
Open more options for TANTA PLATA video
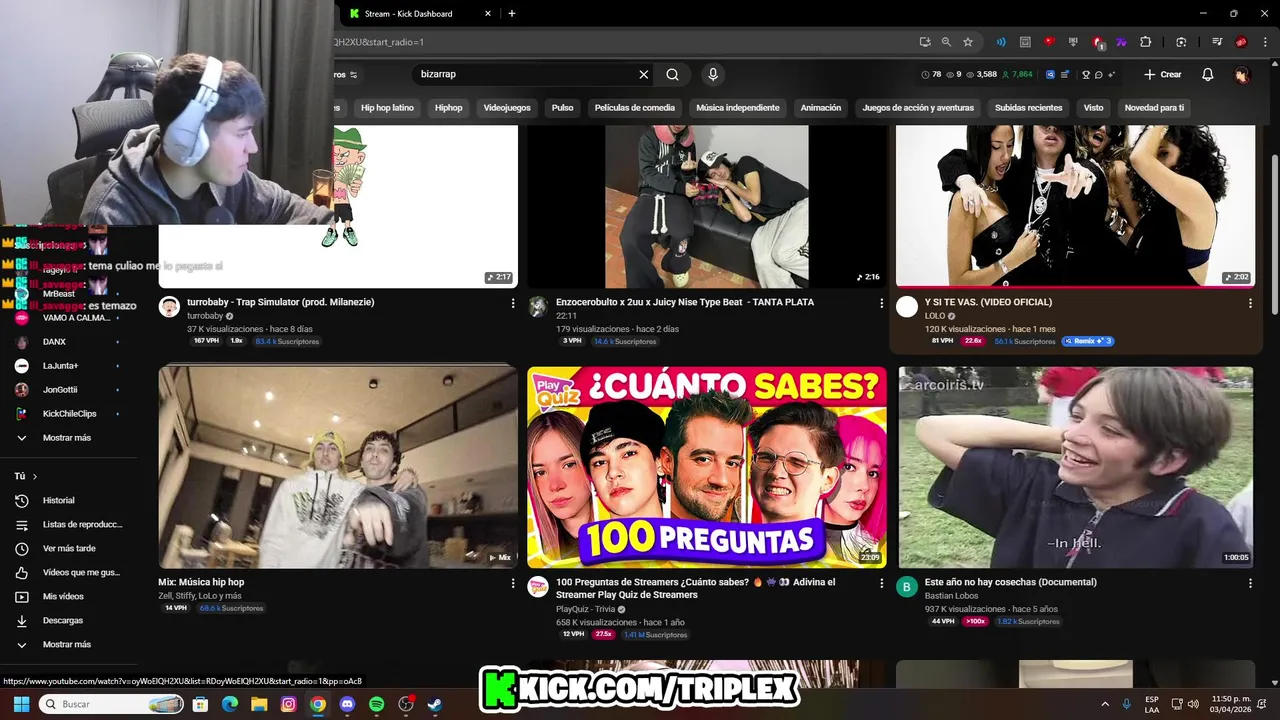tap(881, 303)
